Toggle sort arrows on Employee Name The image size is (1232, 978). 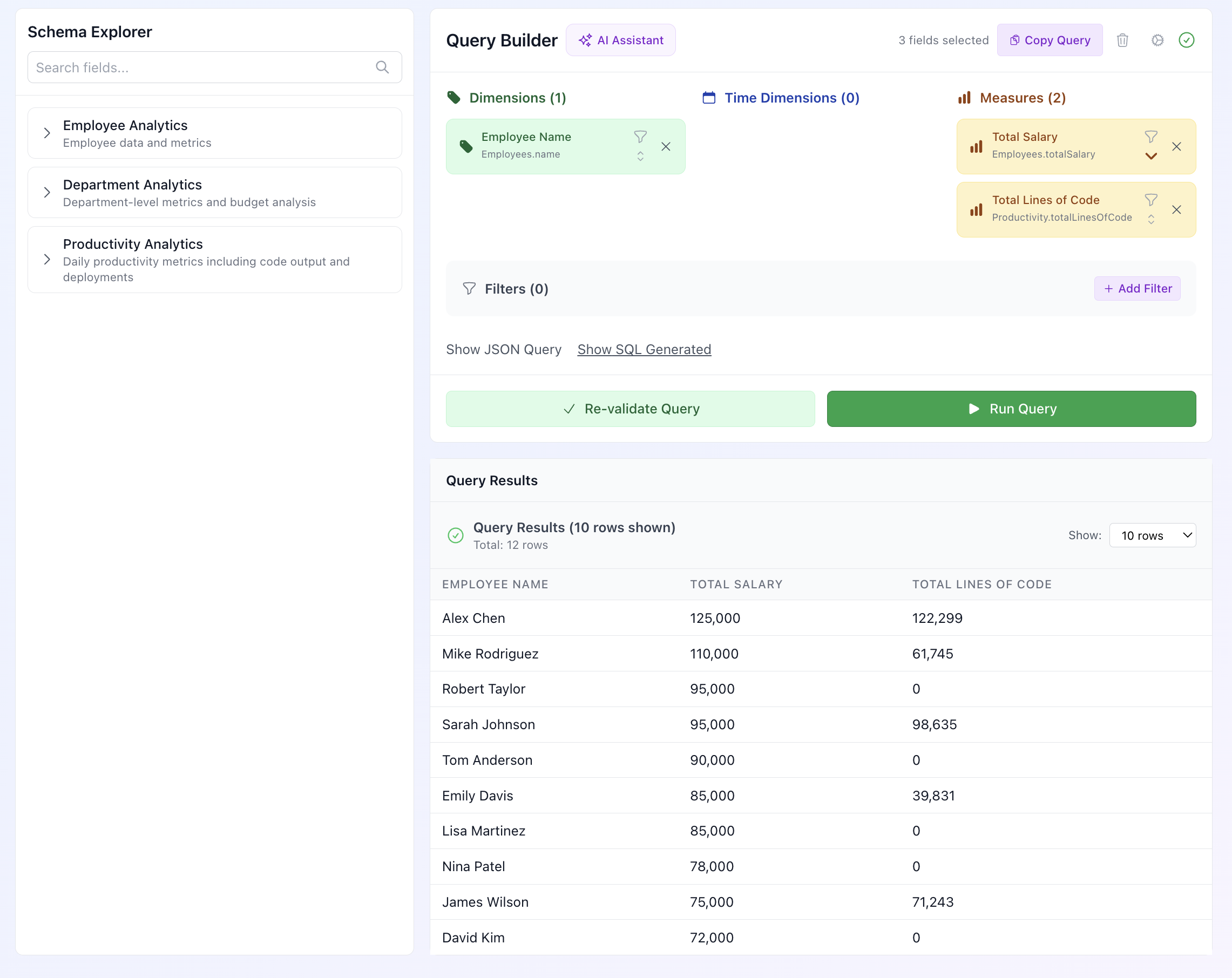(640, 157)
